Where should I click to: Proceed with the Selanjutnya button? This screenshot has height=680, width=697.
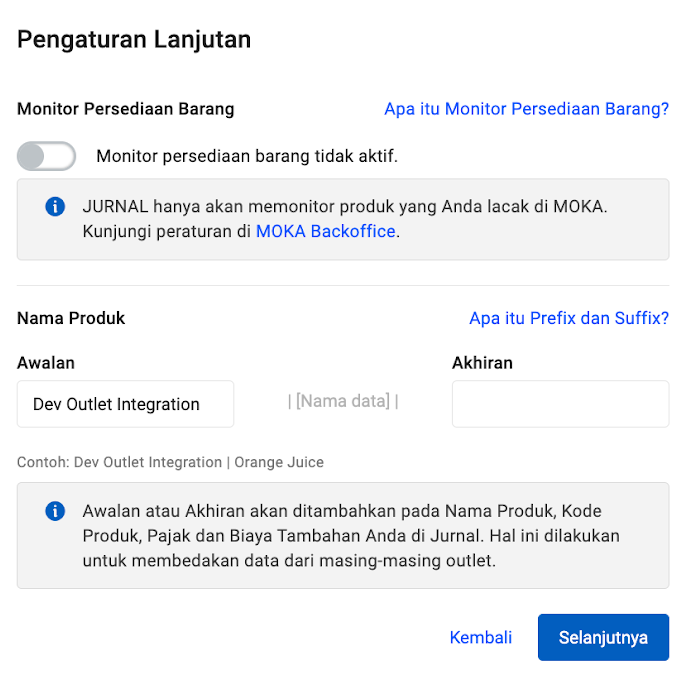click(603, 637)
